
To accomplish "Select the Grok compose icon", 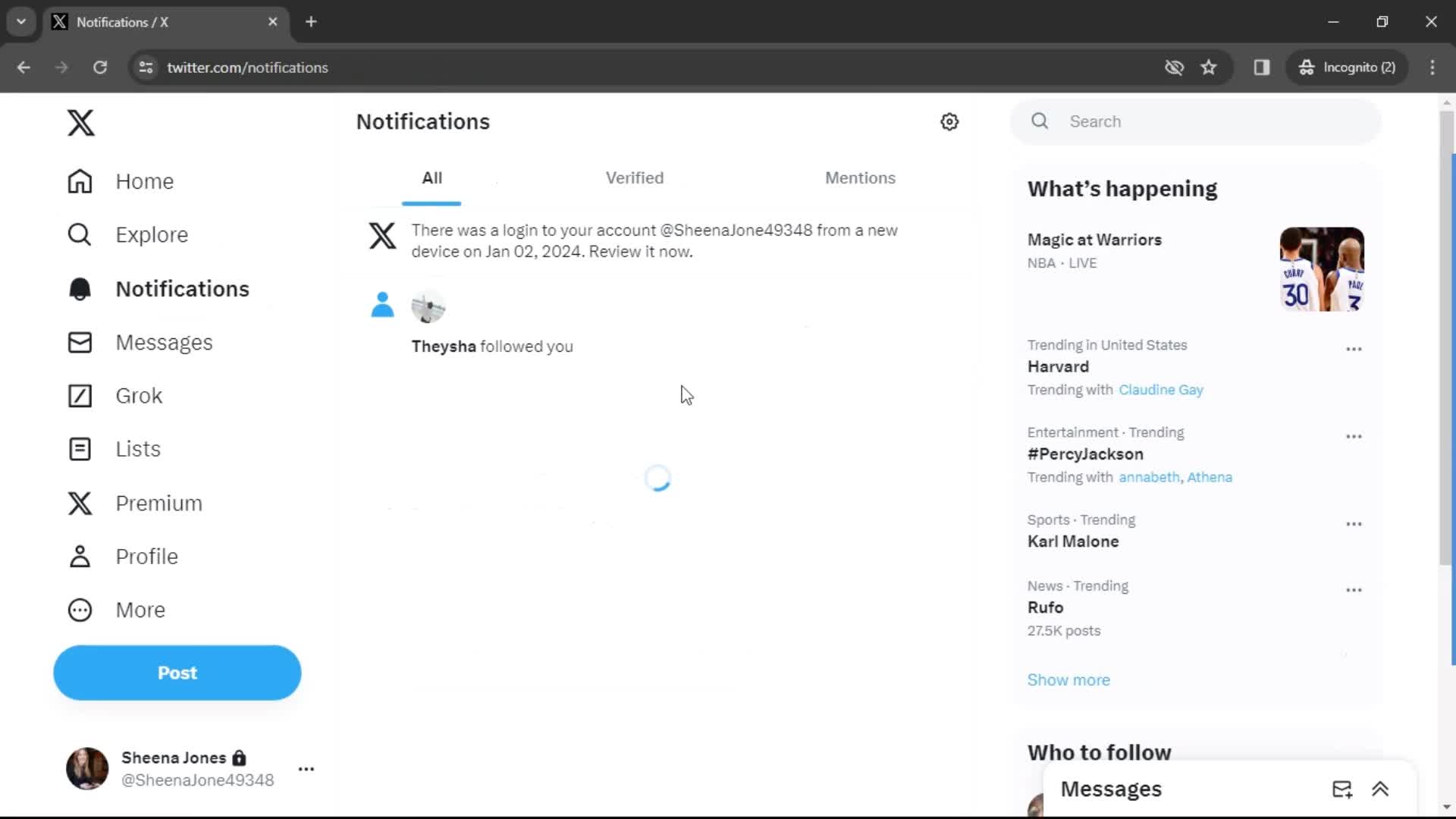I will pos(80,395).
